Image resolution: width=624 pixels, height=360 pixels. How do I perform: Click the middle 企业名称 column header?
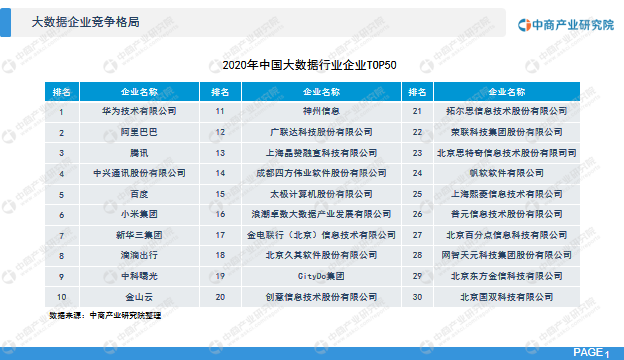pyautogui.click(x=321, y=92)
